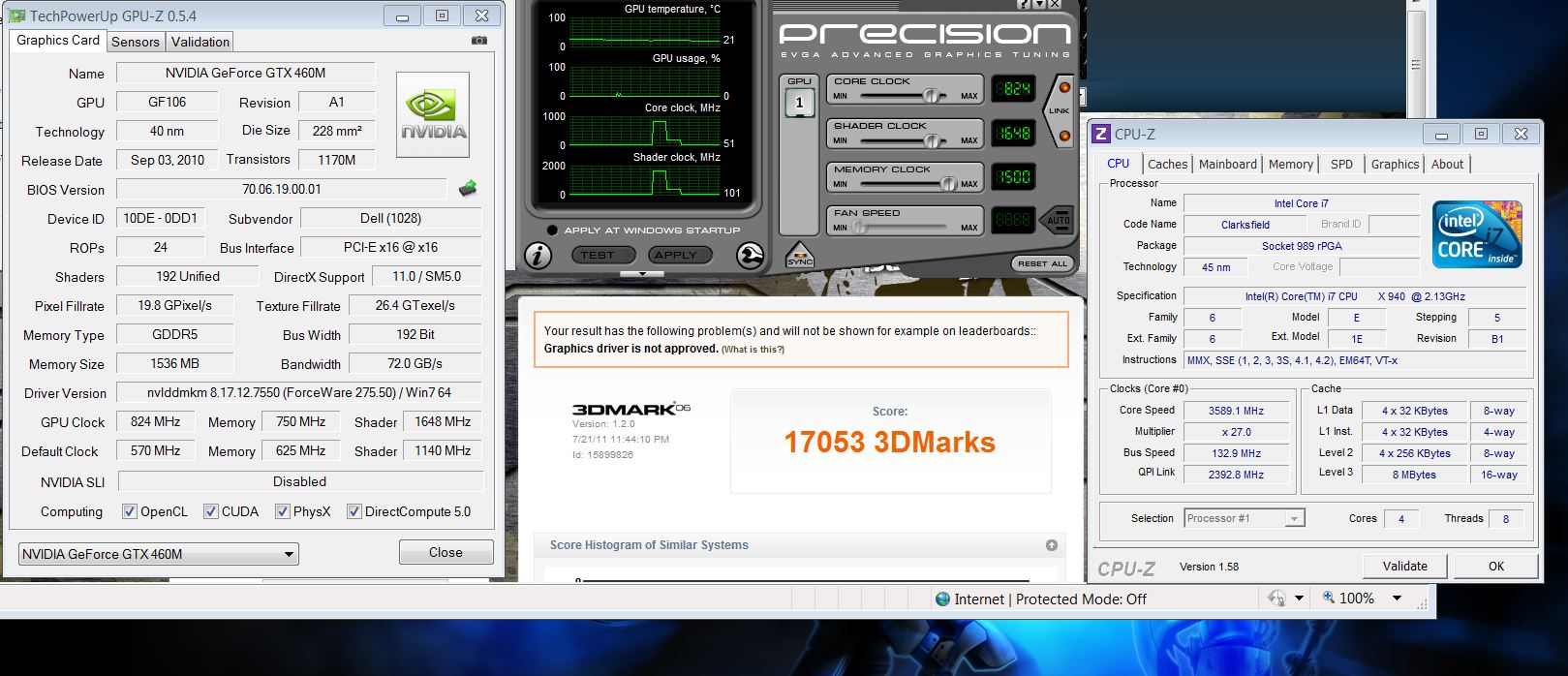Switch to the Sensors tab in GPU-Z

[x=135, y=42]
